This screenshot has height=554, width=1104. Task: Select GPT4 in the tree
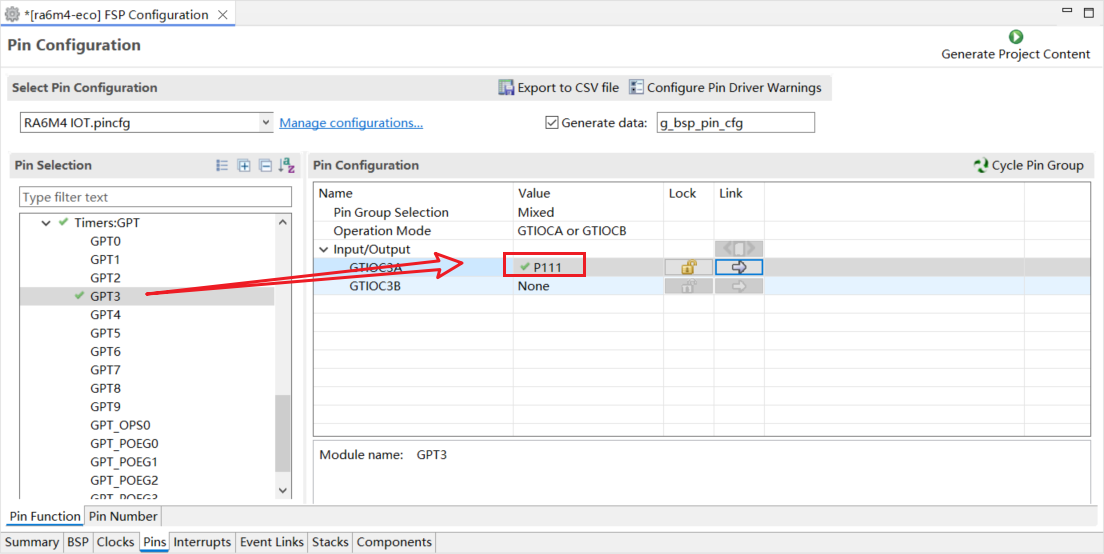(x=105, y=315)
